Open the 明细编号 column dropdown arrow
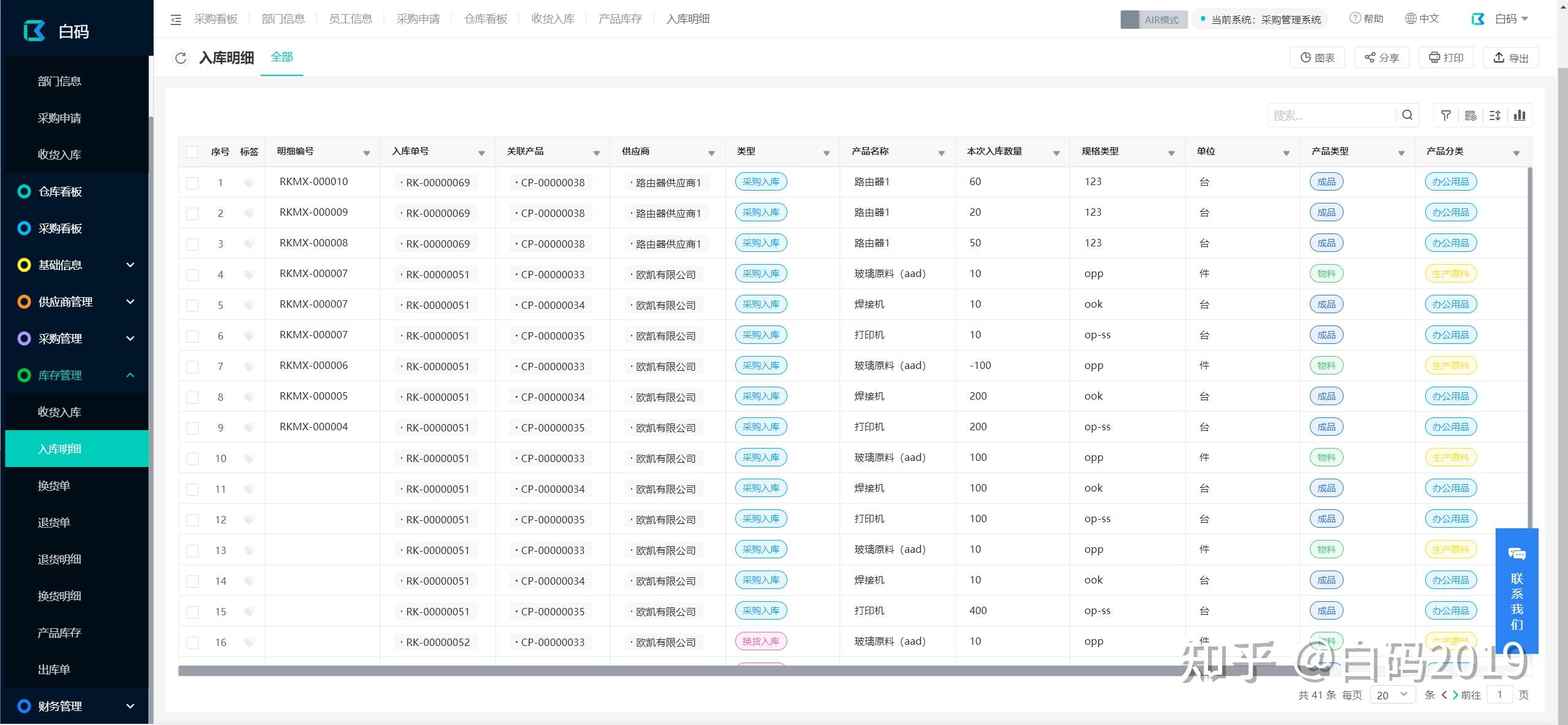Viewport: 1568px width, 725px height. (x=367, y=153)
